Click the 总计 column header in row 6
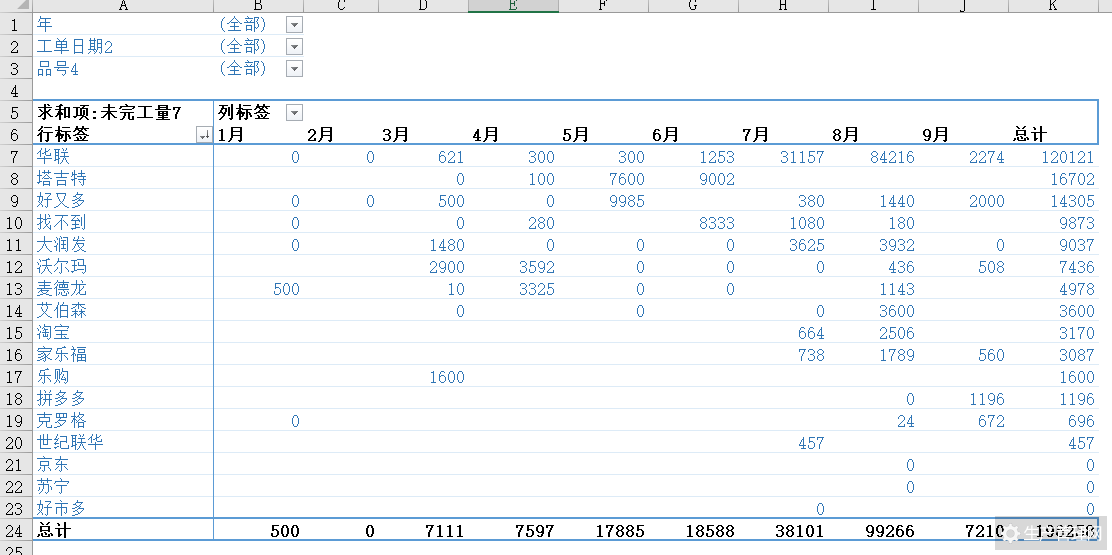1112x555 pixels. click(1030, 135)
